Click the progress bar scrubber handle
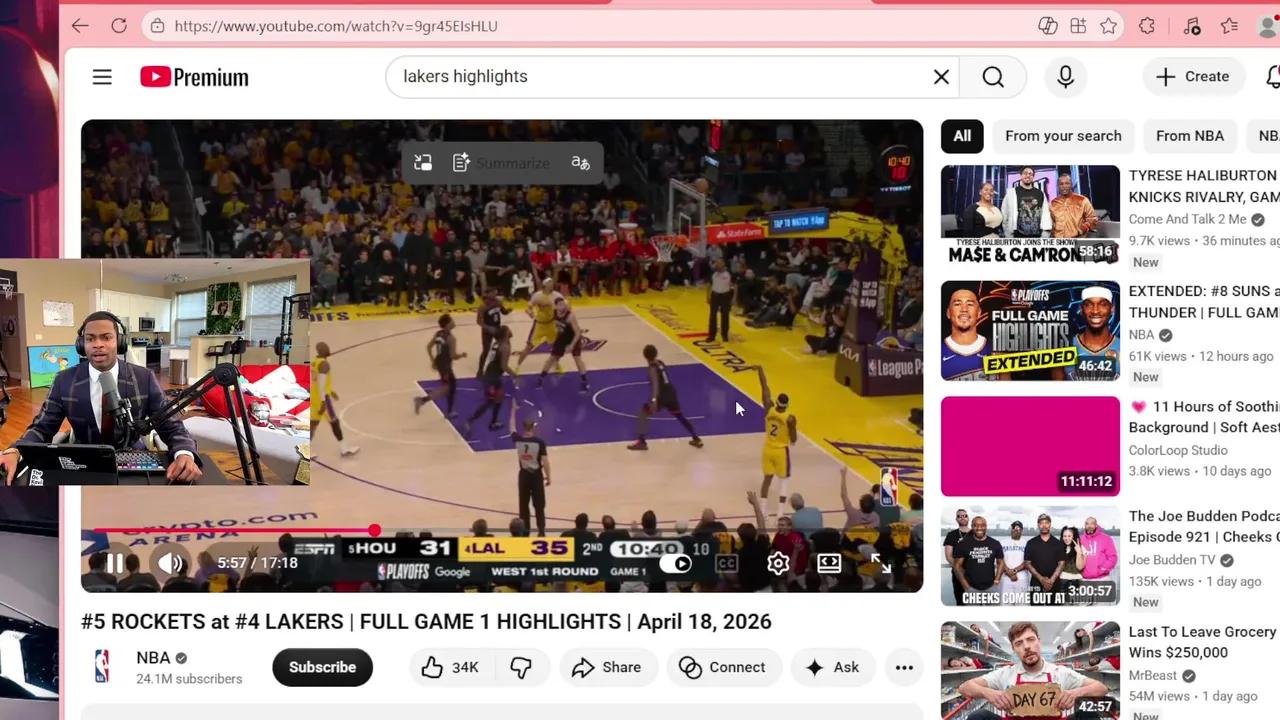The height and width of the screenshot is (720, 1280). pyautogui.click(x=374, y=531)
